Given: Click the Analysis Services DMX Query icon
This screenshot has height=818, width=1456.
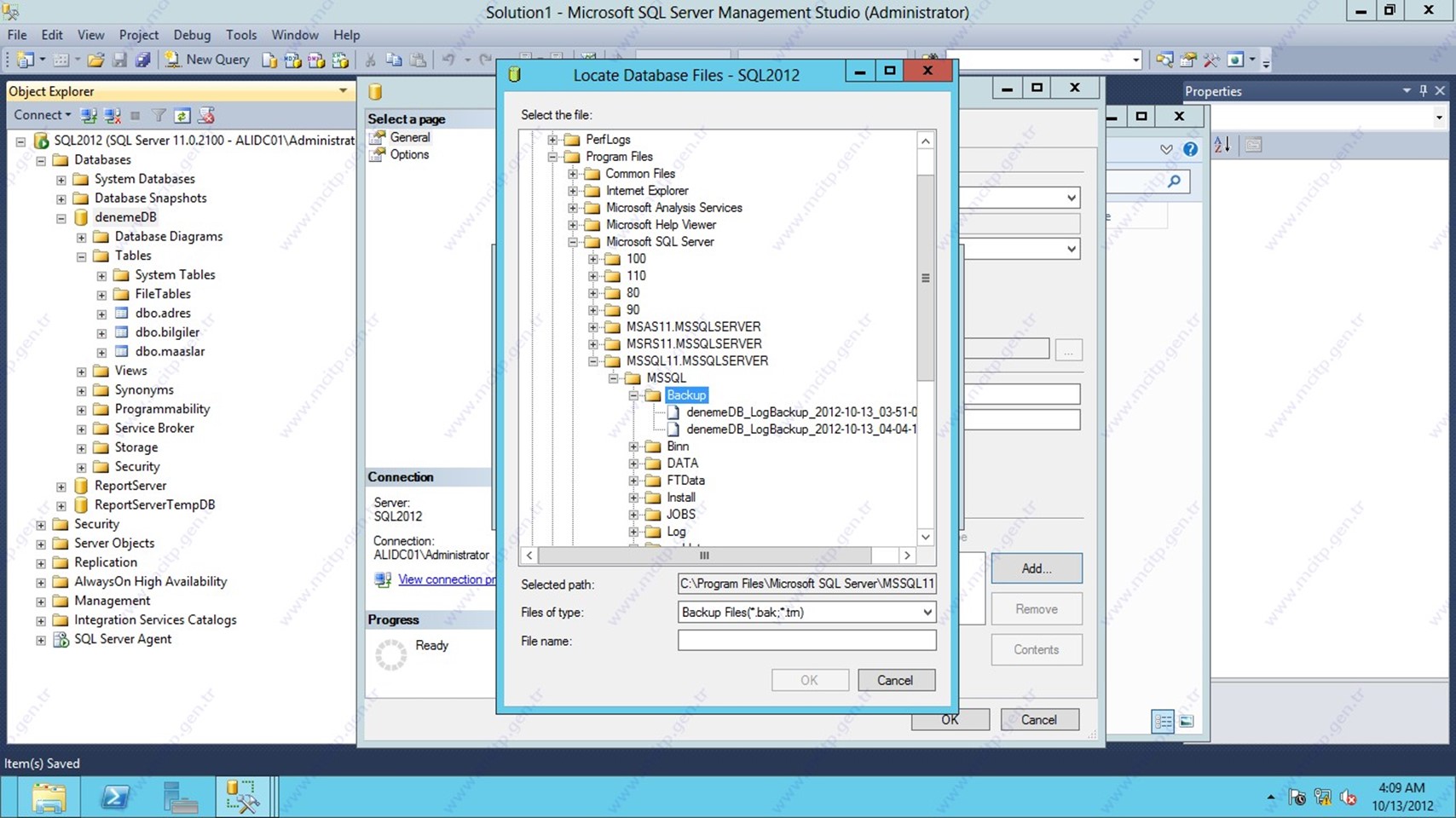Looking at the screenshot, I should (x=316, y=60).
